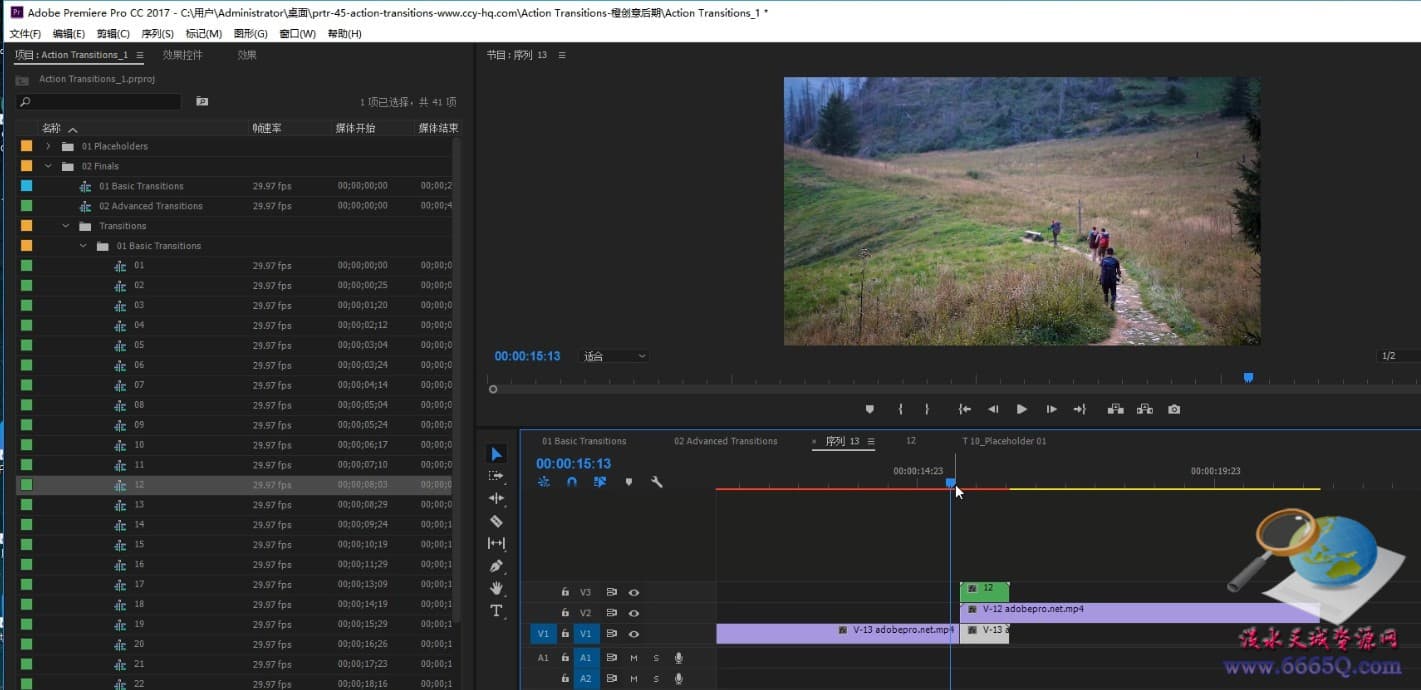Select the Selection tool arrow
The image size is (1421, 690).
pos(496,454)
